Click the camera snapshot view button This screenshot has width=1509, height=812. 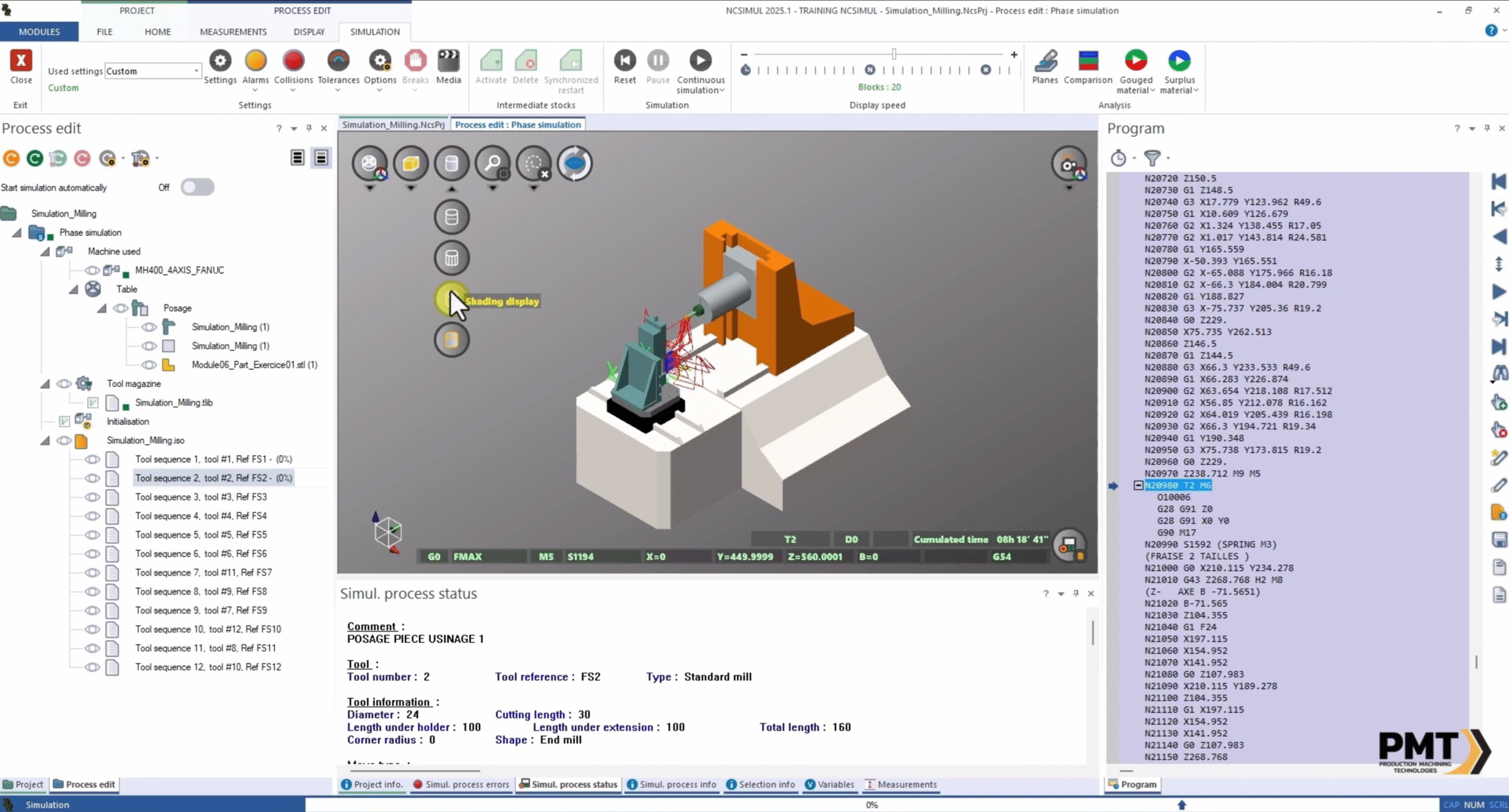click(x=1069, y=164)
